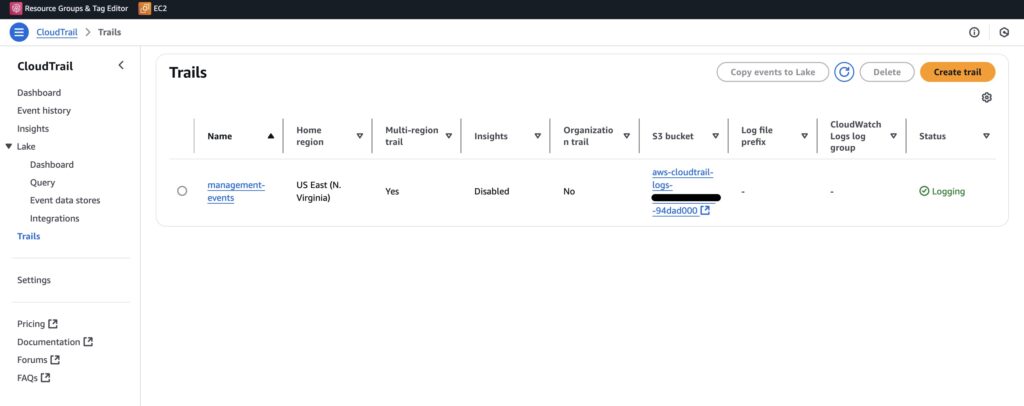The width and height of the screenshot is (1024, 406).
Task: Open the Lake Dashboard item
Action: (x=52, y=164)
